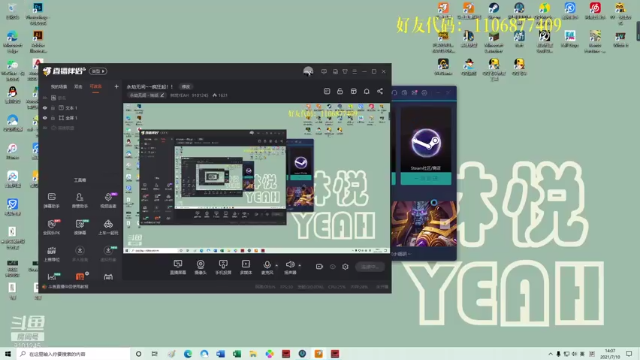
Task: Open Word from the taskbar
Action: [220, 354]
